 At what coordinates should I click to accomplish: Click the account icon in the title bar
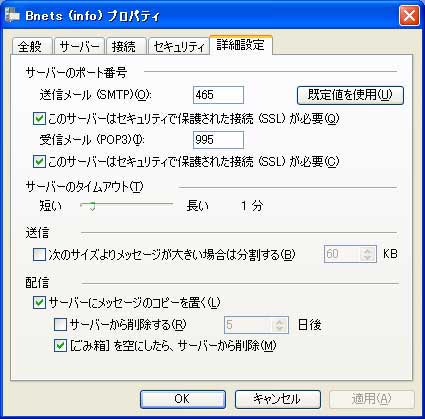12,16
